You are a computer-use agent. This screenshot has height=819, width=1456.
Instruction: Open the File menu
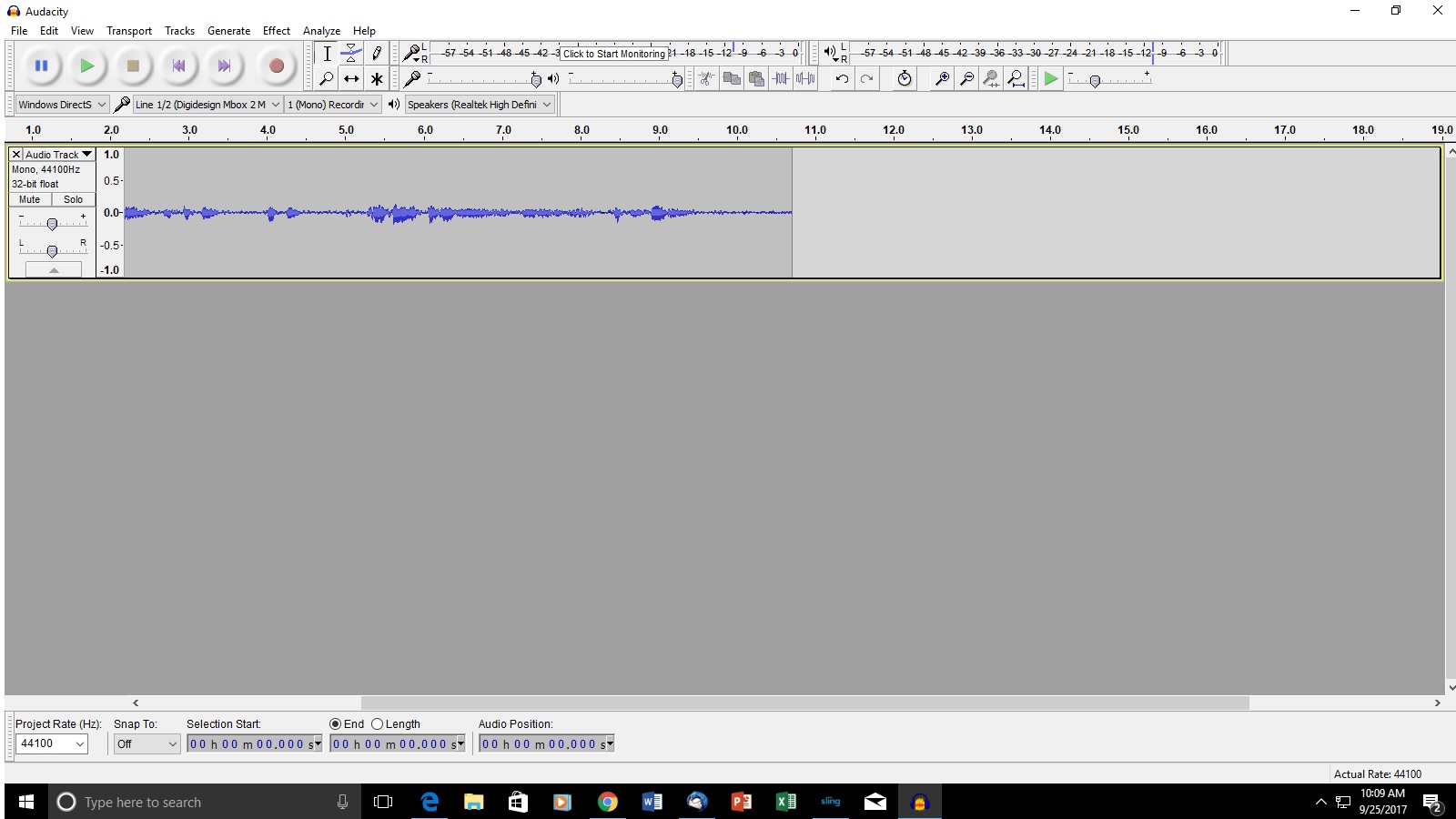coord(19,30)
